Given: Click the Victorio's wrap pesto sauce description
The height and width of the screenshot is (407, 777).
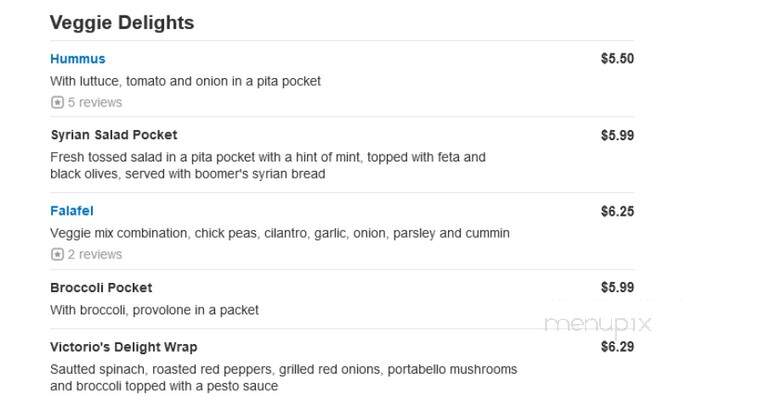Looking at the screenshot, I should pyautogui.click(x=283, y=378).
